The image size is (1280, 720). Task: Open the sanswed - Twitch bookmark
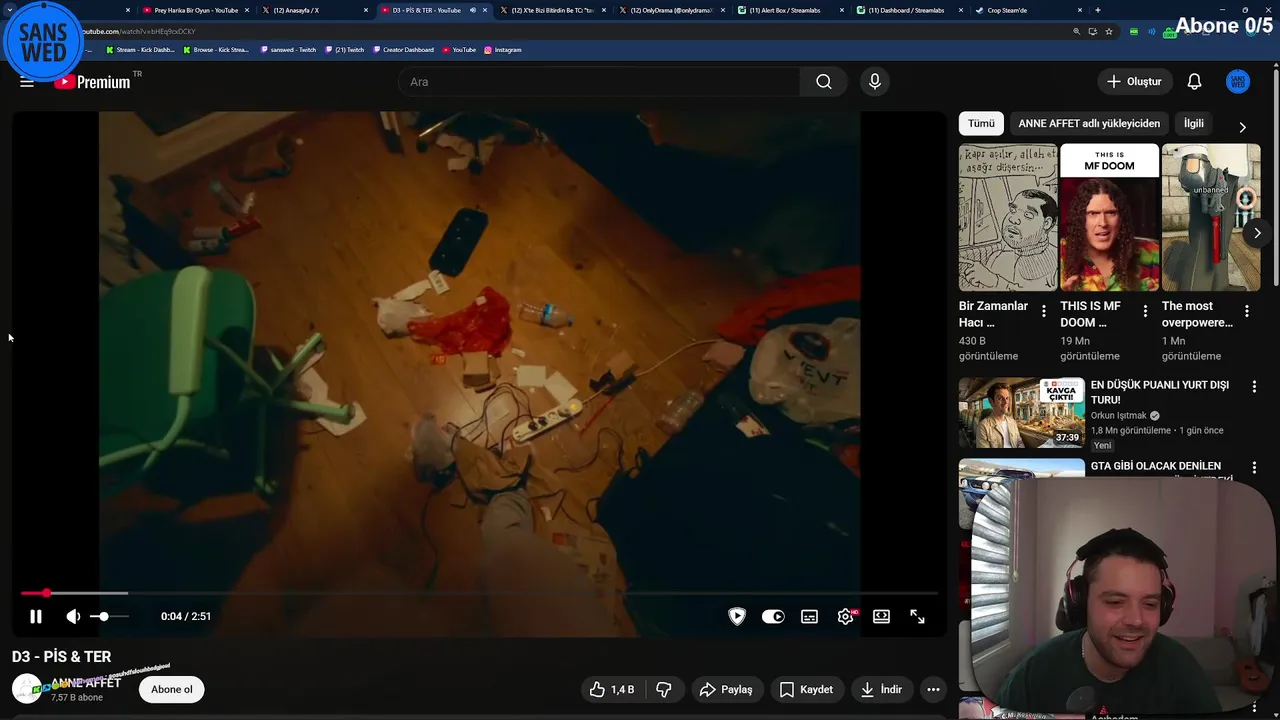pyautogui.click(x=289, y=49)
